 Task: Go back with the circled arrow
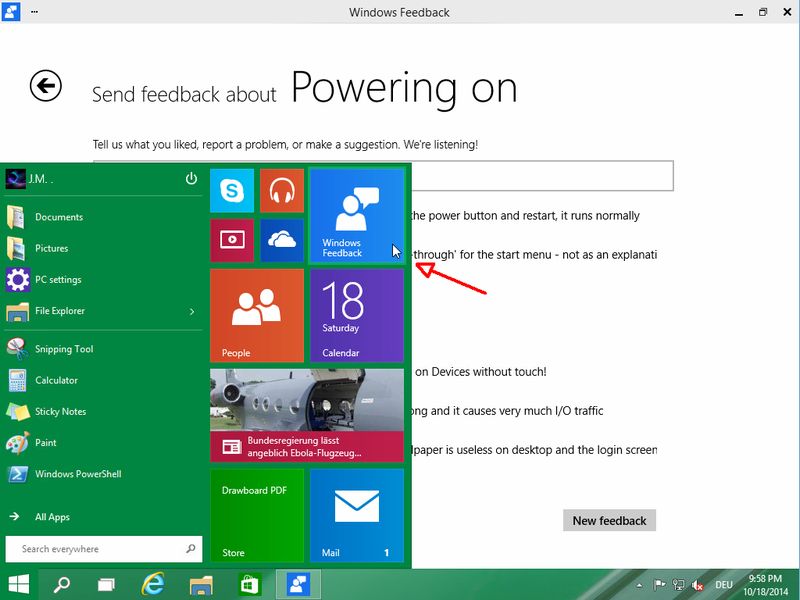(x=45, y=86)
